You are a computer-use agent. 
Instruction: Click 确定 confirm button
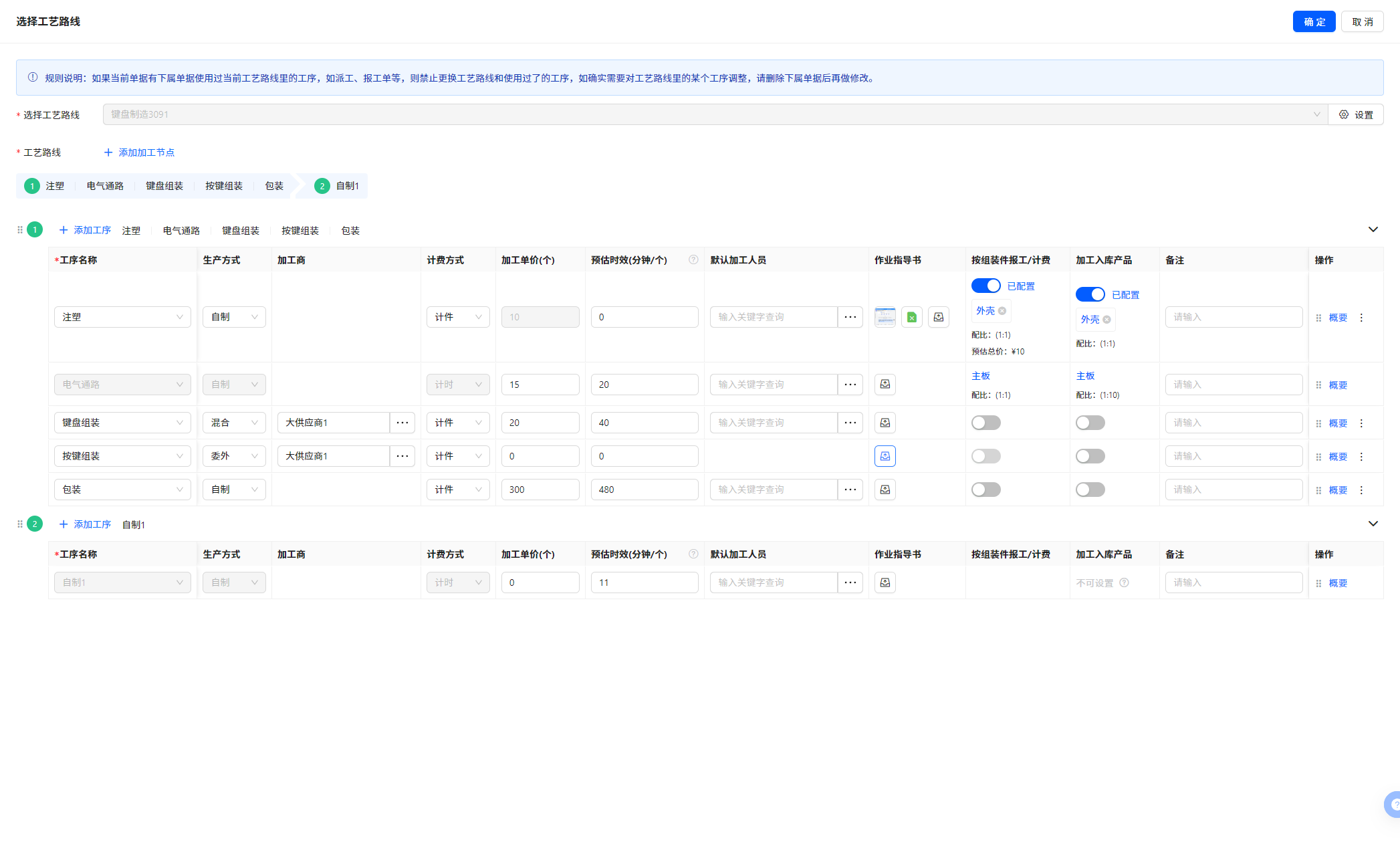1313,21
